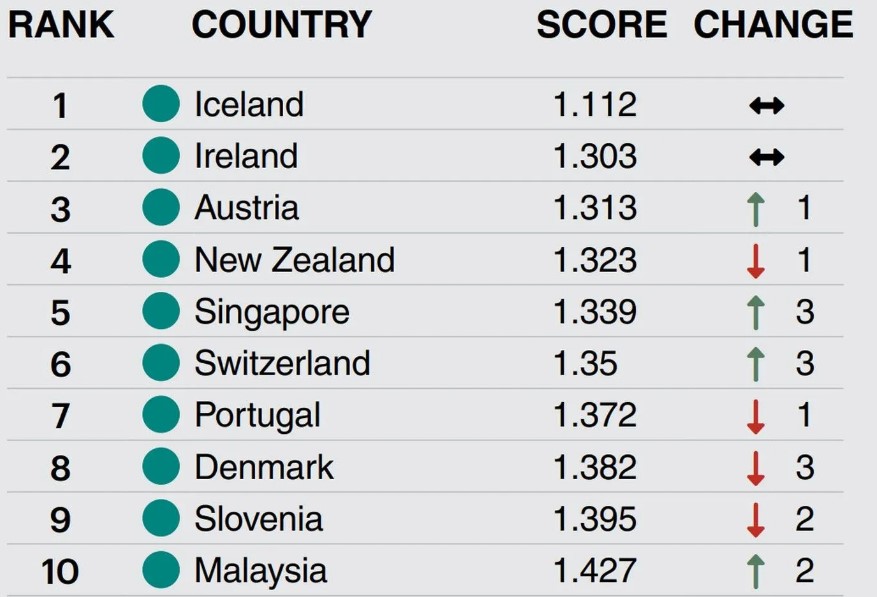Click the SCORE column header
The image size is (877, 597).
602,25
